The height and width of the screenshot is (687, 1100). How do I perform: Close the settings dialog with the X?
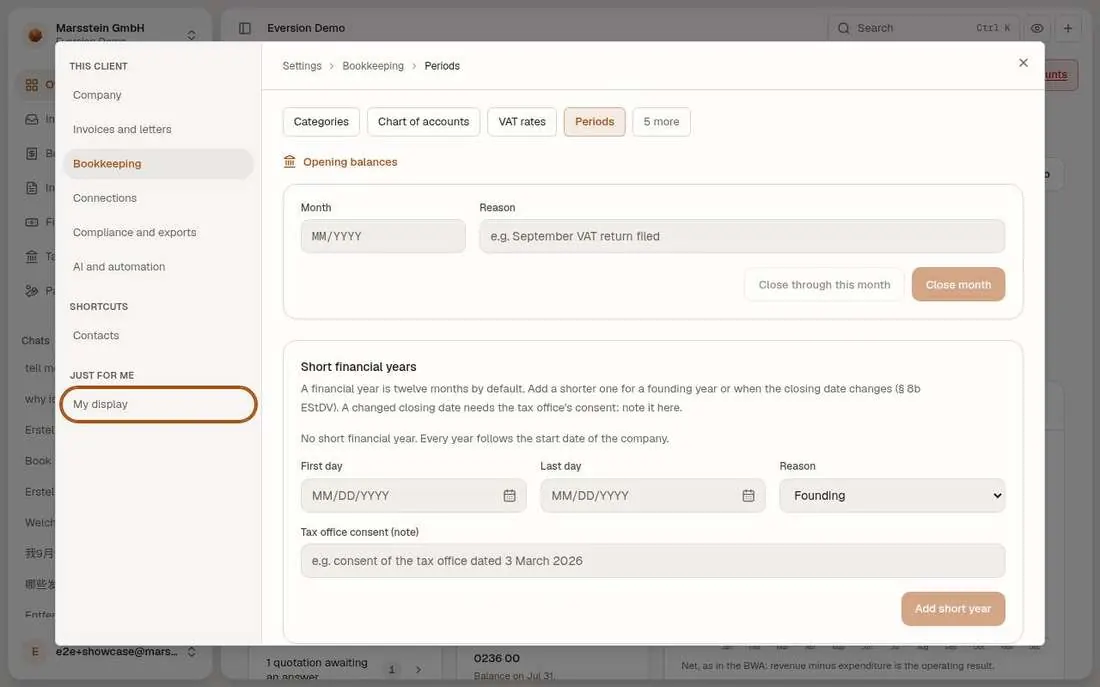pyautogui.click(x=1024, y=62)
